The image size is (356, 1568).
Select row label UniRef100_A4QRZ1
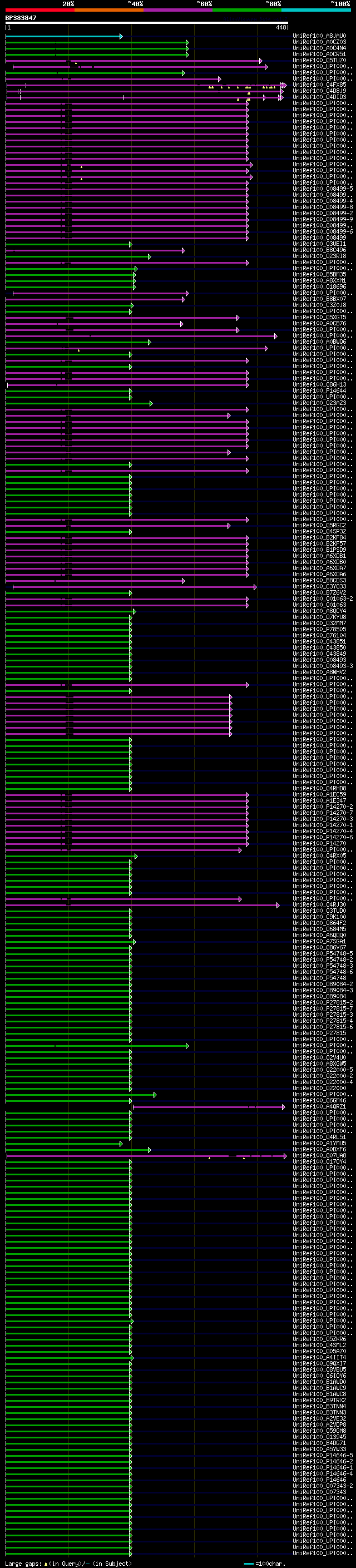pos(319,1106)
